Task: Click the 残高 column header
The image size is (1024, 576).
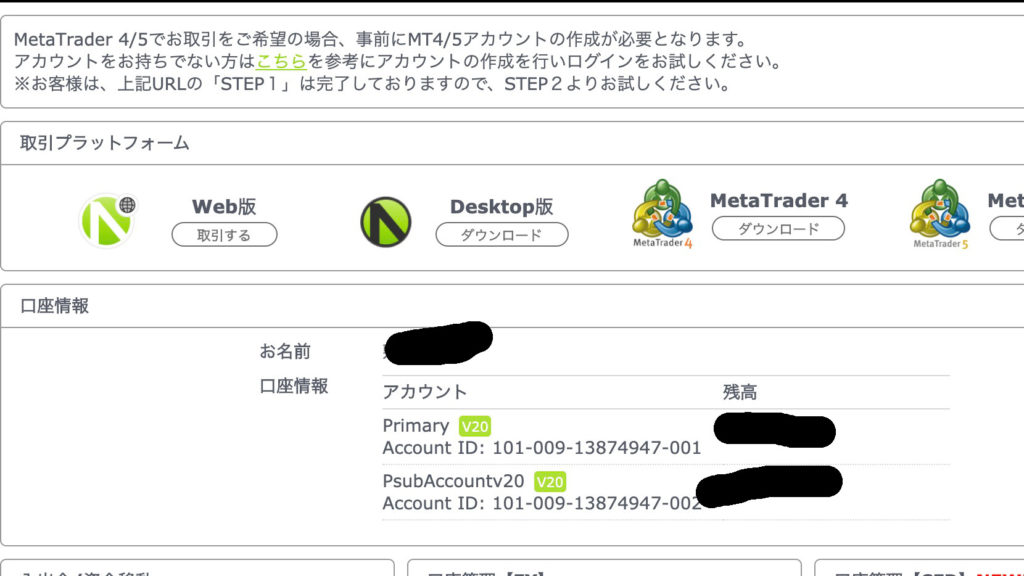Action: click(x=740, y=392)
